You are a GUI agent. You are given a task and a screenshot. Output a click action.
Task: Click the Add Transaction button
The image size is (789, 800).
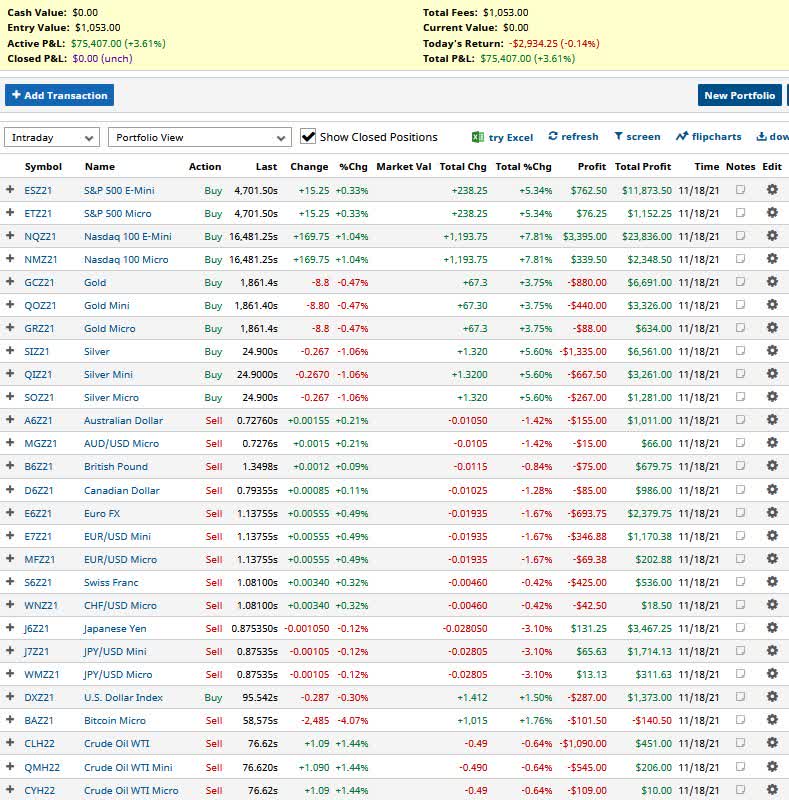(59, 95)
